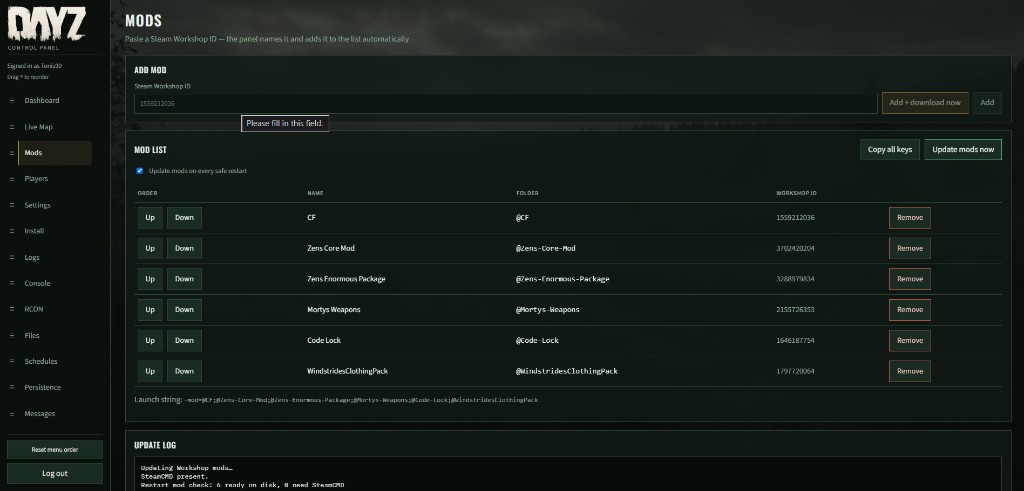Viewport: 1024px width, 491px height.
Task: Click the drag handle beside Persistence
Action: click(x=12, y=387)
